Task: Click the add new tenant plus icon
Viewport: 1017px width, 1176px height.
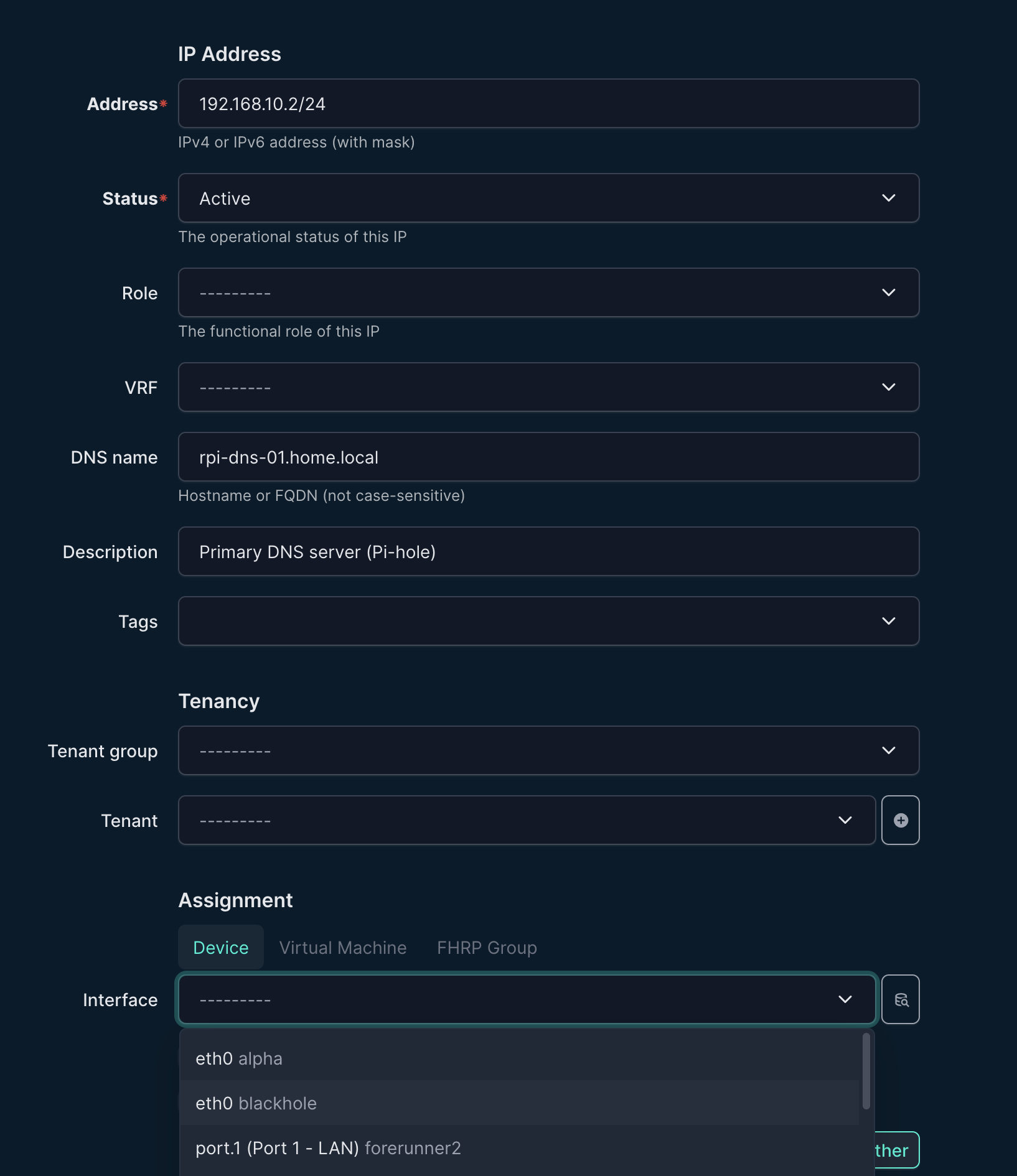Action: (900, 820)
